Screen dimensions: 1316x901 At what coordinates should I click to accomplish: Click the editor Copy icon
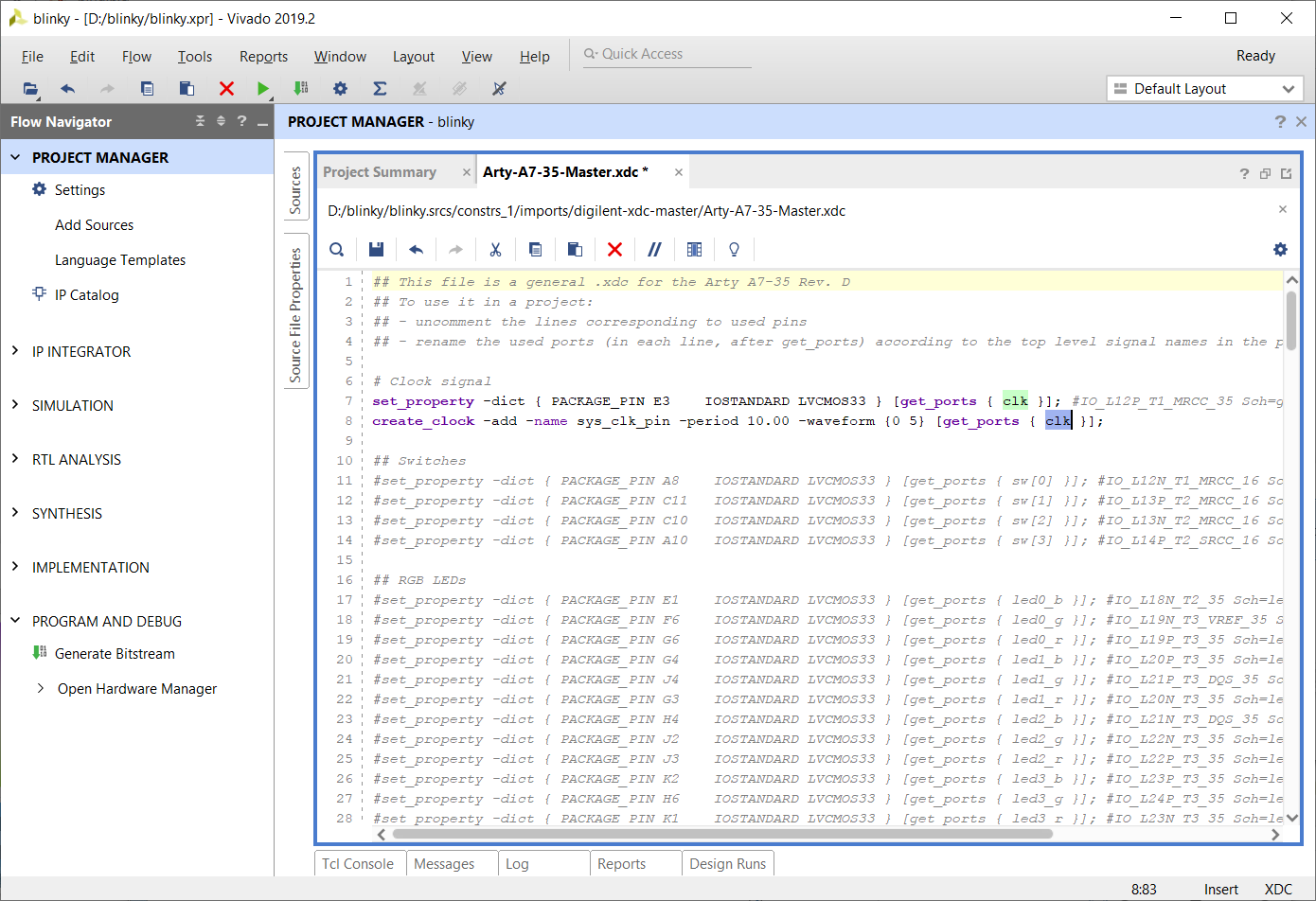(x=535, y=249)
